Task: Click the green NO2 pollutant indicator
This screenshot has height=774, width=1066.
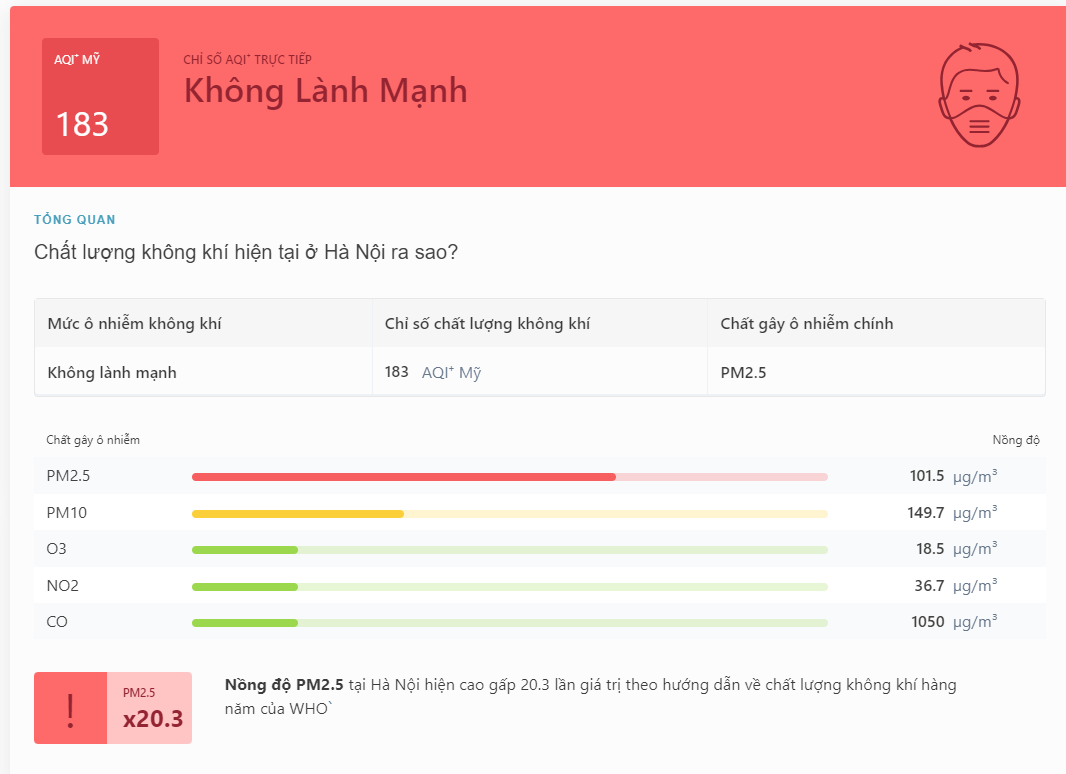Action: (245, 585)
